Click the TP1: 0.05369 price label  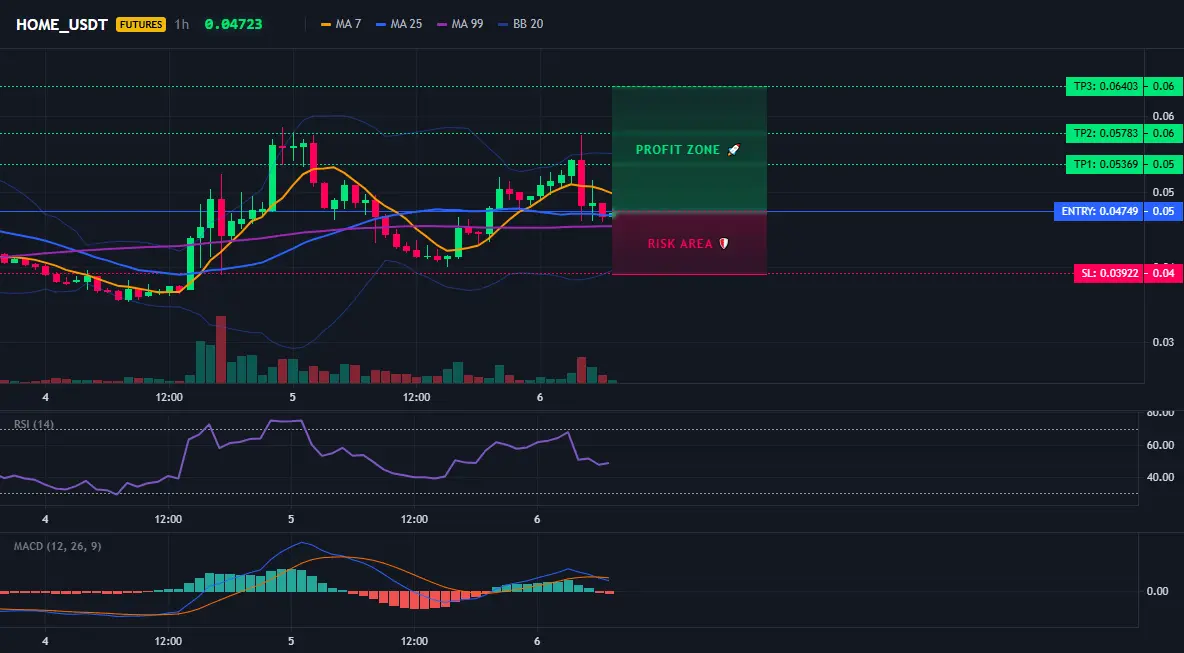click(x=1103, y=165)
